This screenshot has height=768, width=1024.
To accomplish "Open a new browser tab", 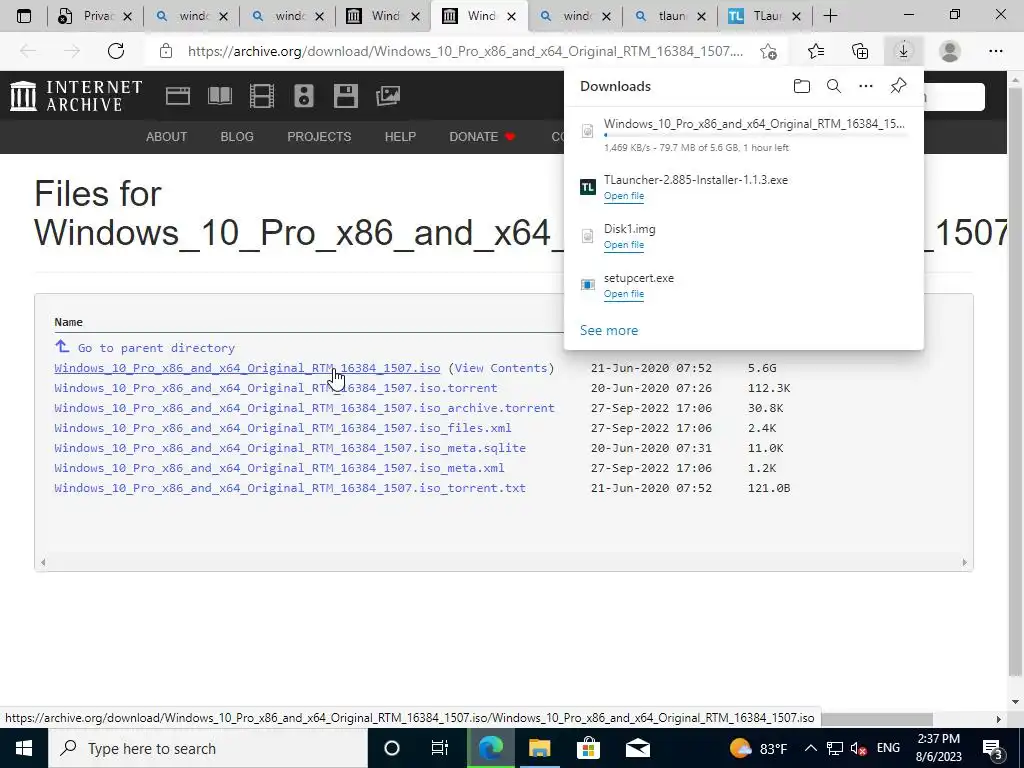I will 830,16.
